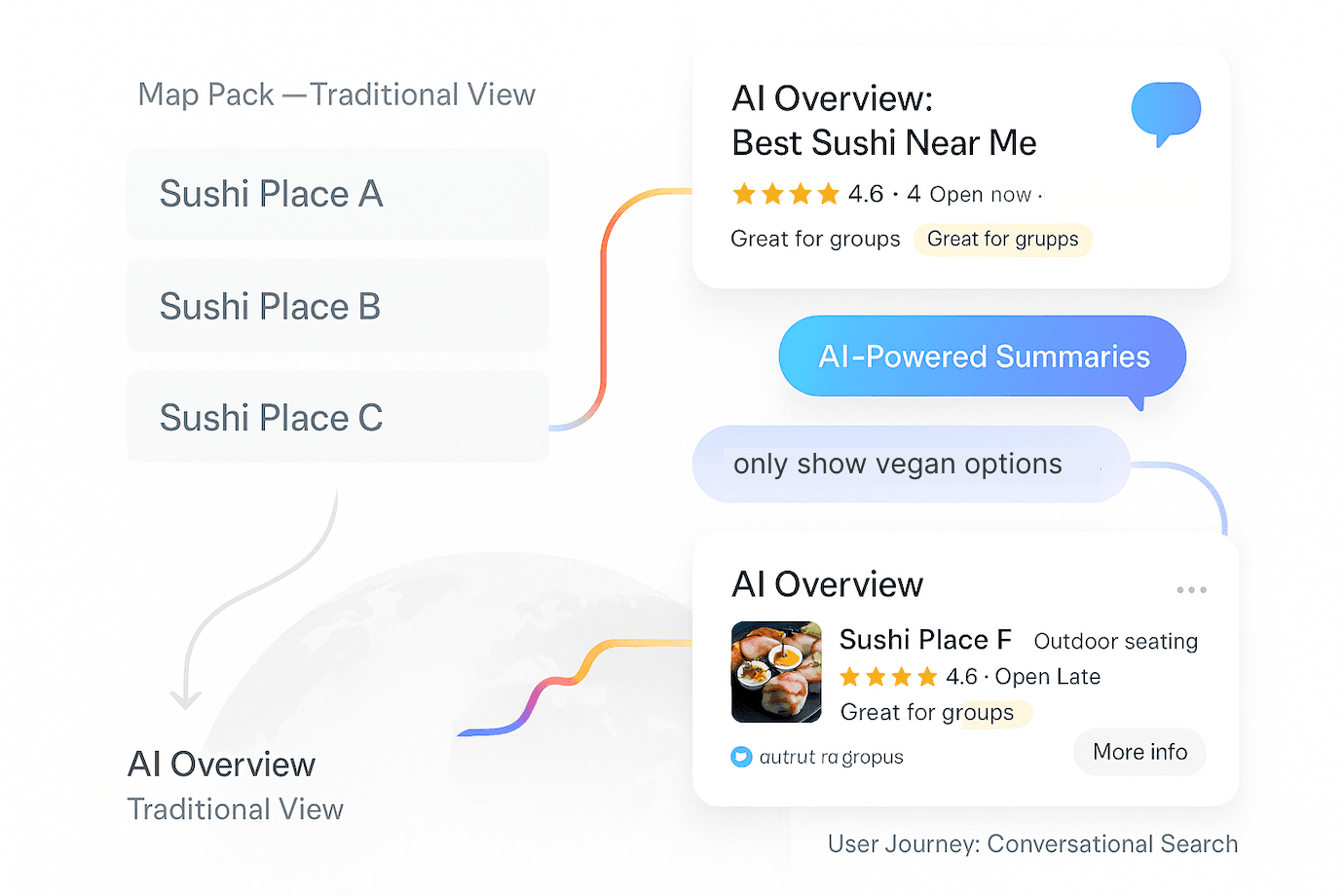Click the blue chat bubble icon
1344x896 pixels.
[x=1165, y=111]
